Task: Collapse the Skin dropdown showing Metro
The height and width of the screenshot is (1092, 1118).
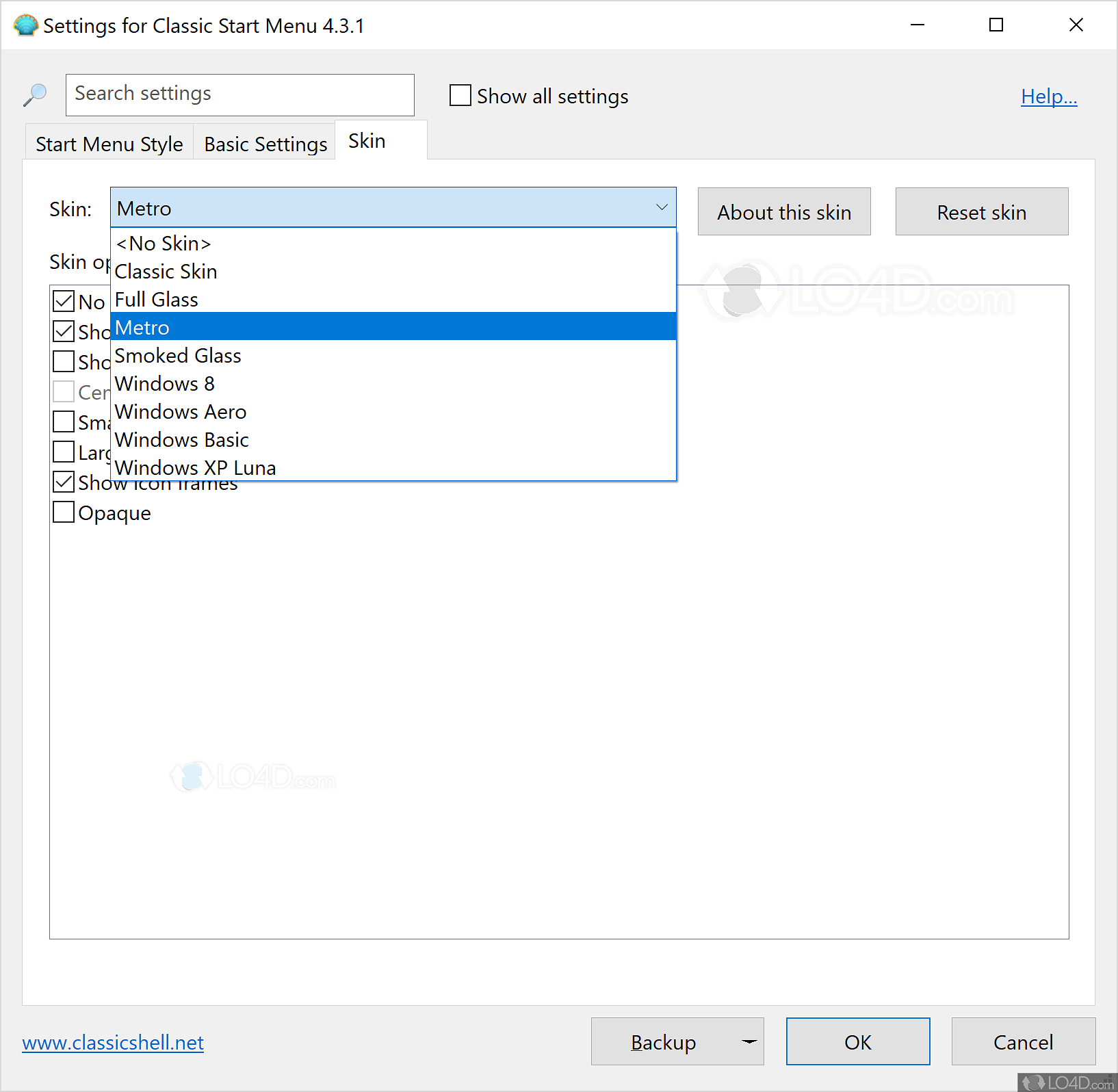Action: click(x=393, y=207)
